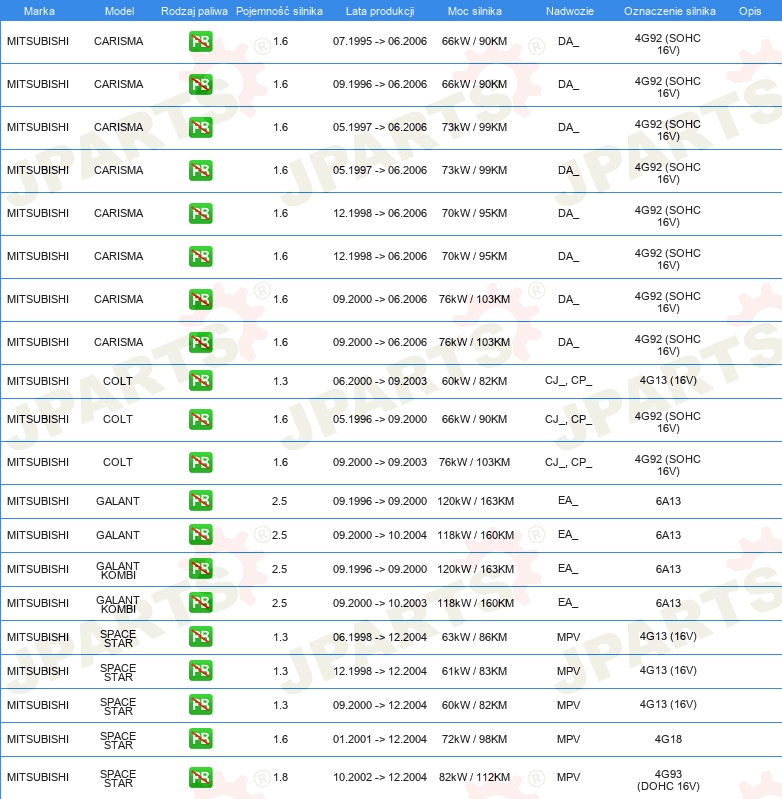Viewport: 782px width, 799px height.
Task: Click 6A13 in Galant 118kW sedan row
Action: click(668, 535)
